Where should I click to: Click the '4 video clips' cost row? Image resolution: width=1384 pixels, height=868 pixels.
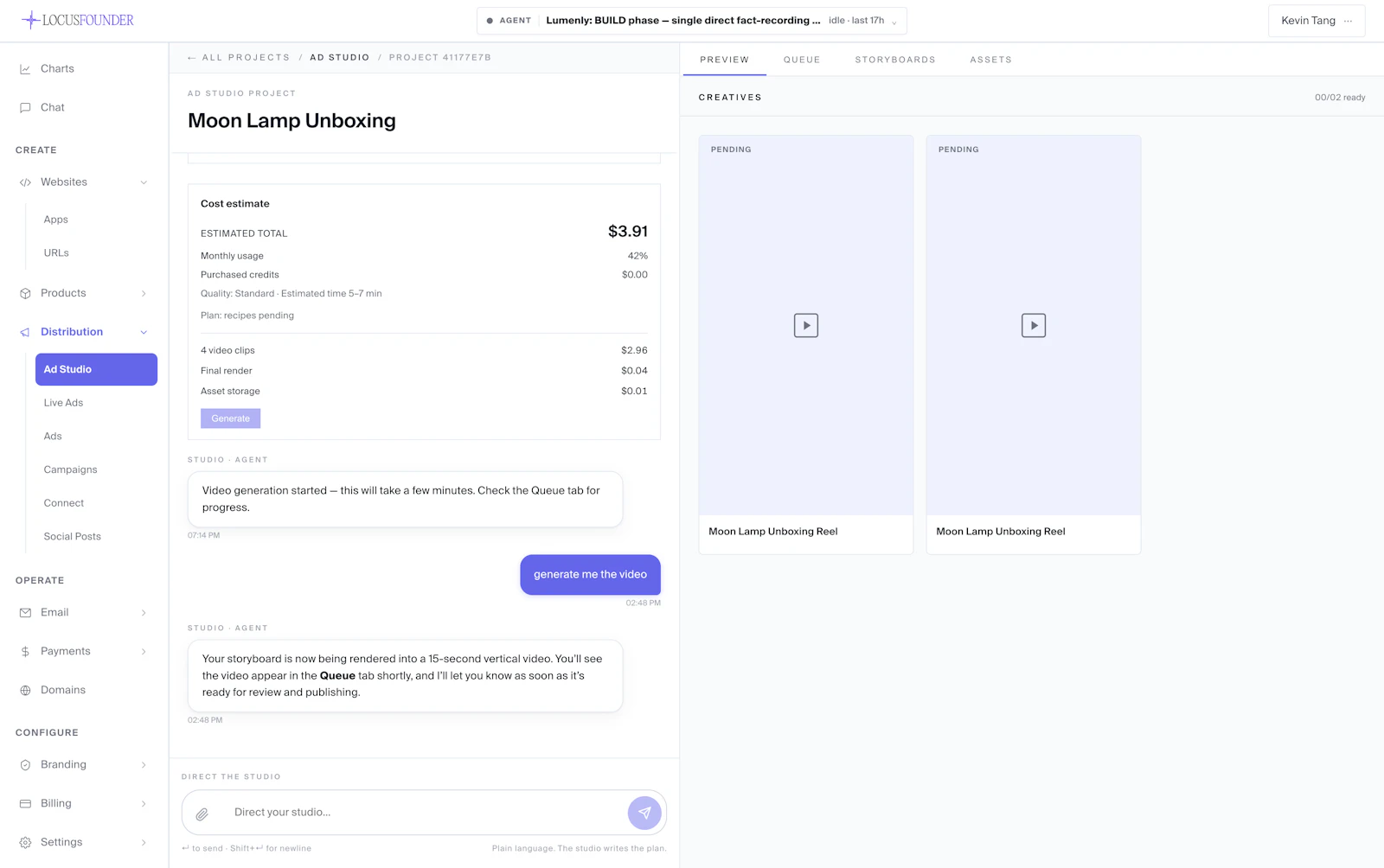click(424, 351)
